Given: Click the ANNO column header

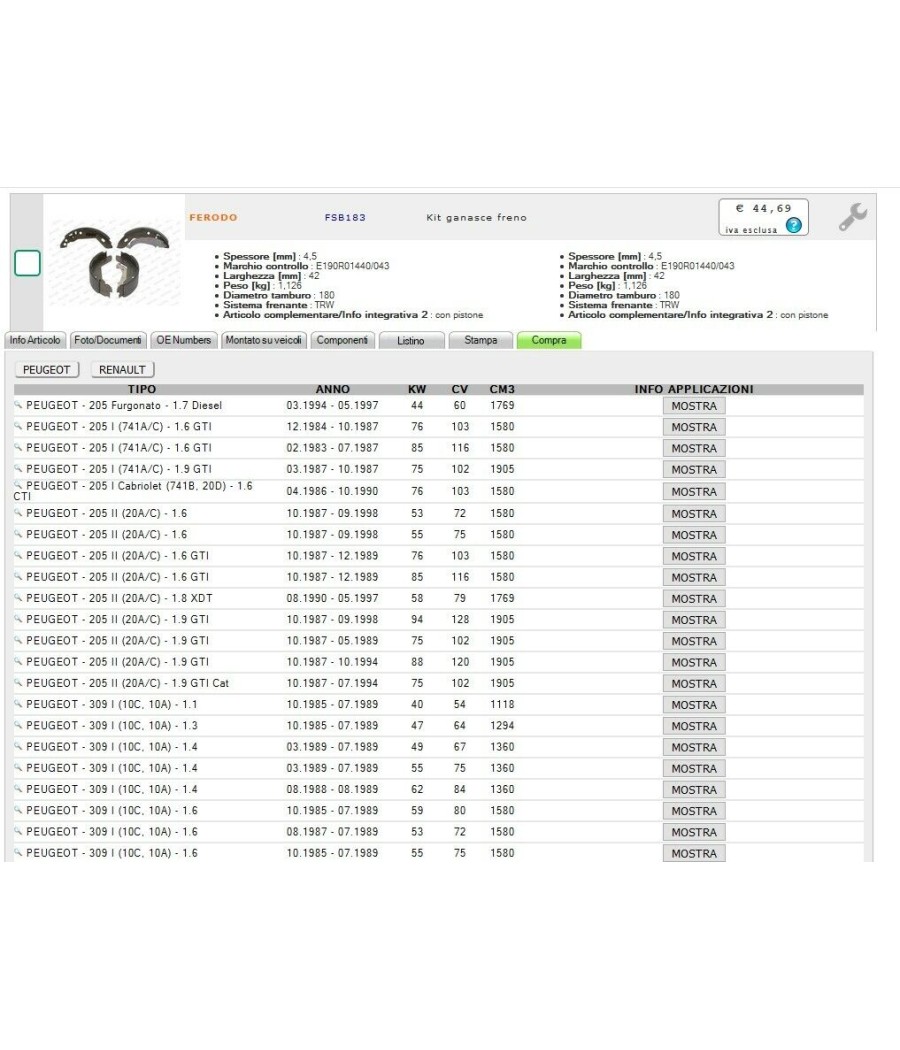Looking at the screenshot, I should (x=333, y=389).
